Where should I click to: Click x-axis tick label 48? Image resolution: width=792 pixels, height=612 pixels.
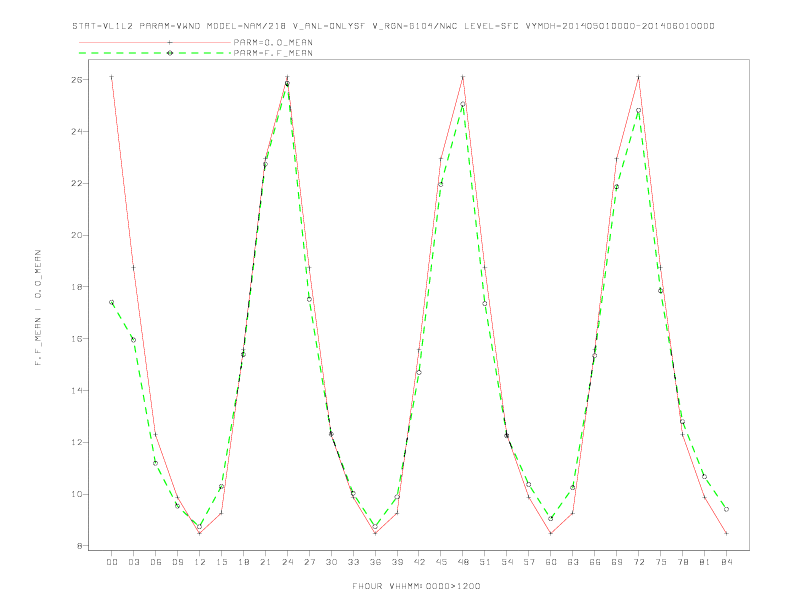[x=463, y=562]
